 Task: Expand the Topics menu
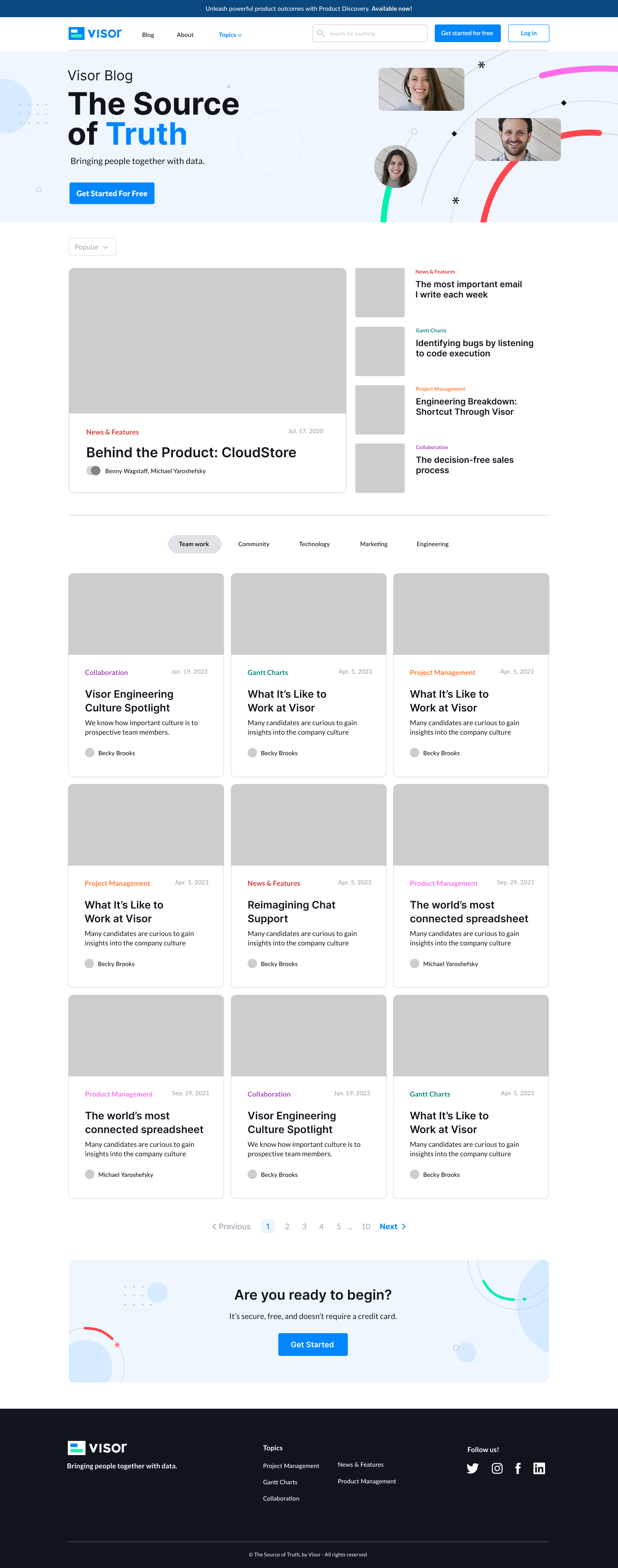point(230,35)
